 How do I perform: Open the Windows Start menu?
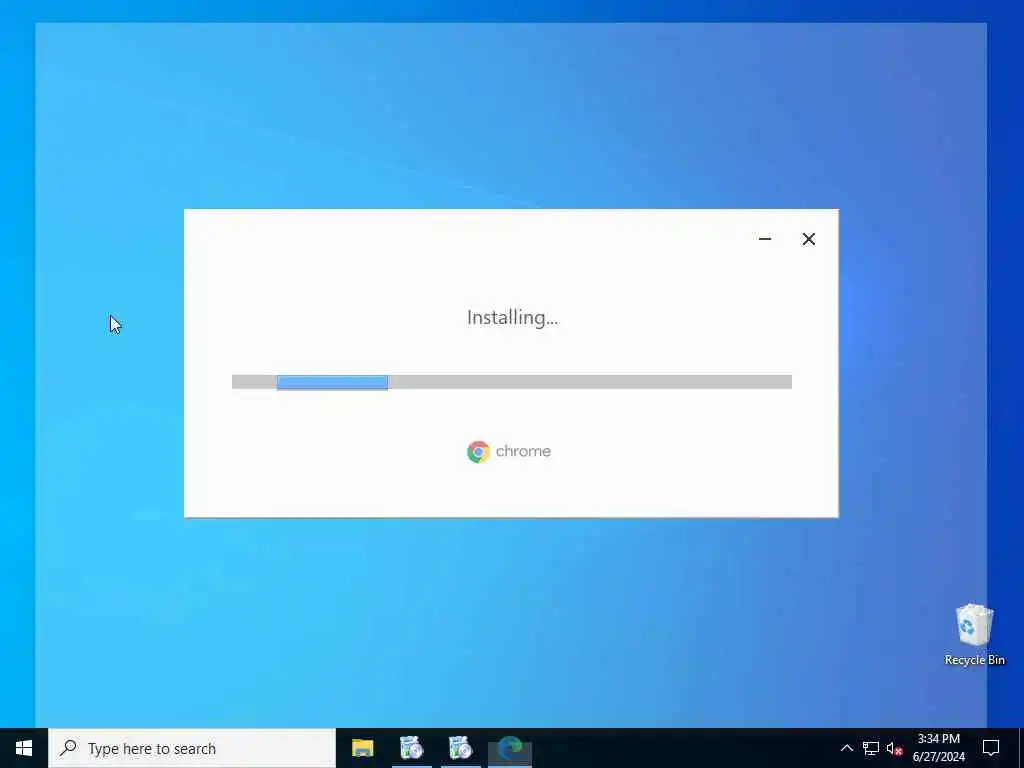coord(24,748)
